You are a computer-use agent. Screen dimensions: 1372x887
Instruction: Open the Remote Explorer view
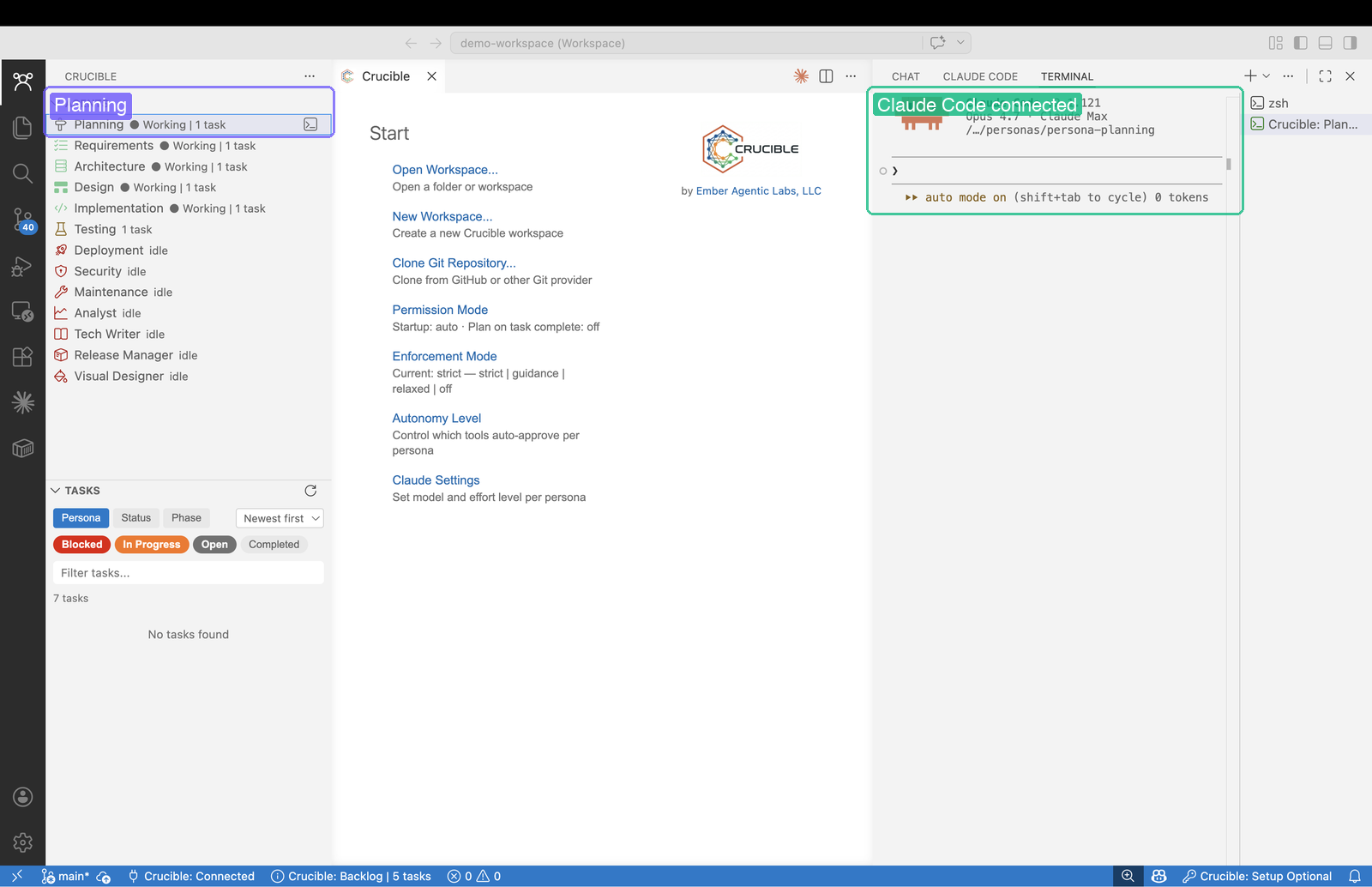[x=23, y=311]
